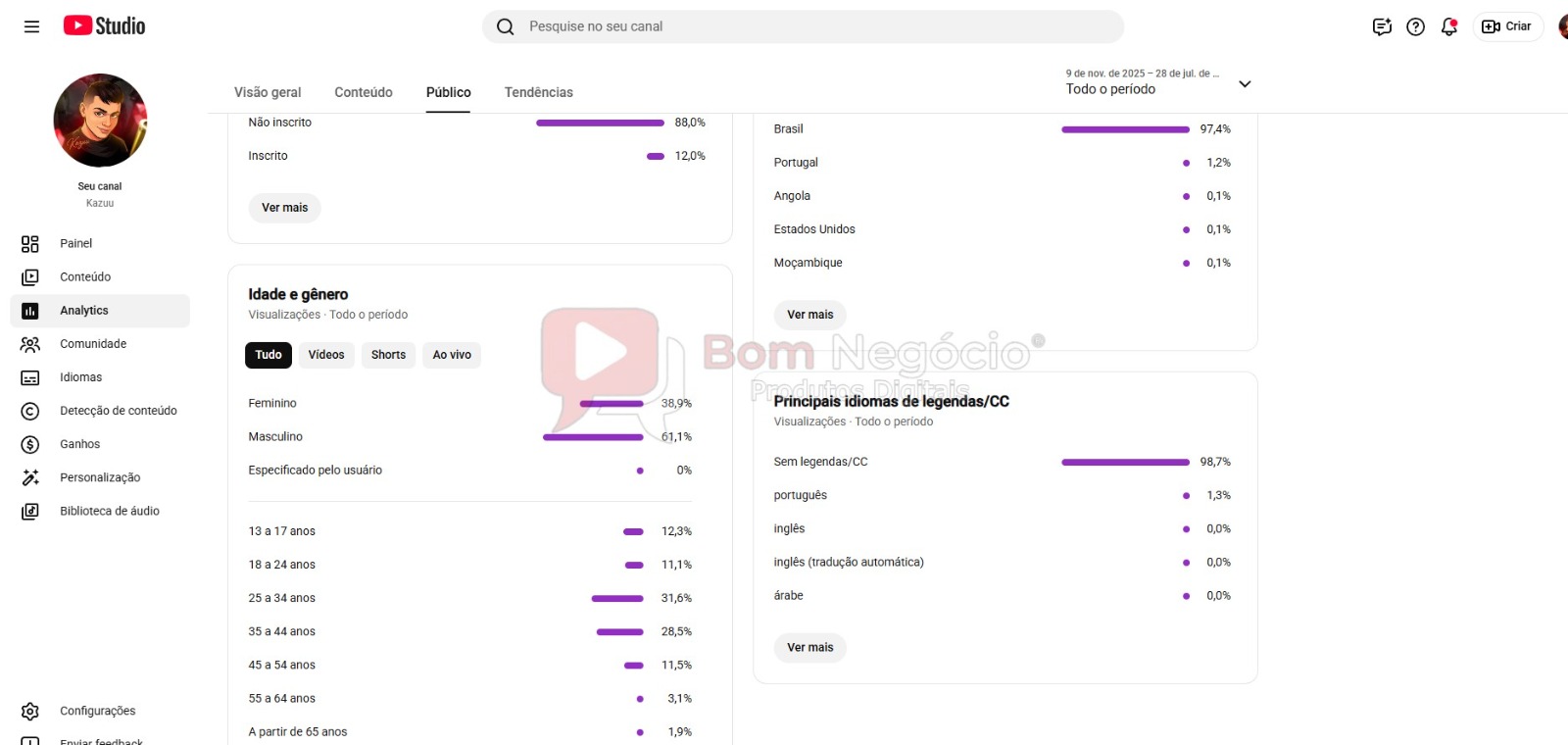The width and height of the screenshot is (1568, 745).
Task: Click the YouTube Studio logo
Action: click(104, 26)
